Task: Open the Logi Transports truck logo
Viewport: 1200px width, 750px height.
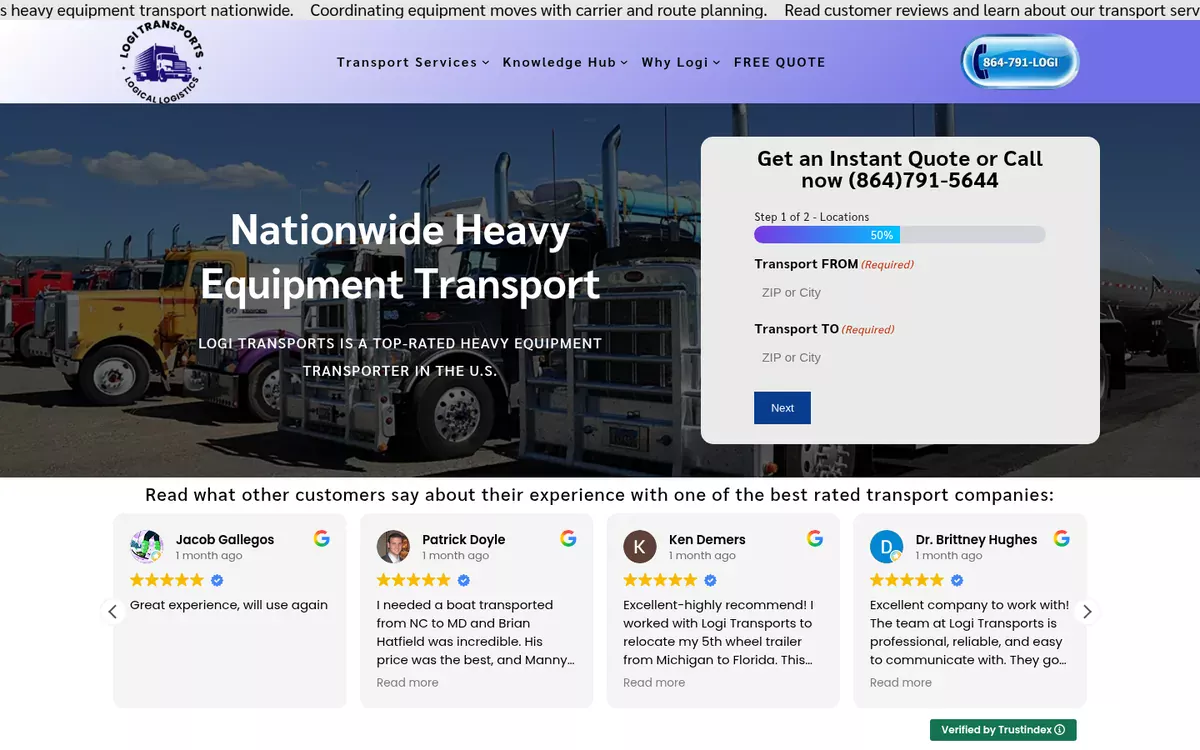Action: 162,62
